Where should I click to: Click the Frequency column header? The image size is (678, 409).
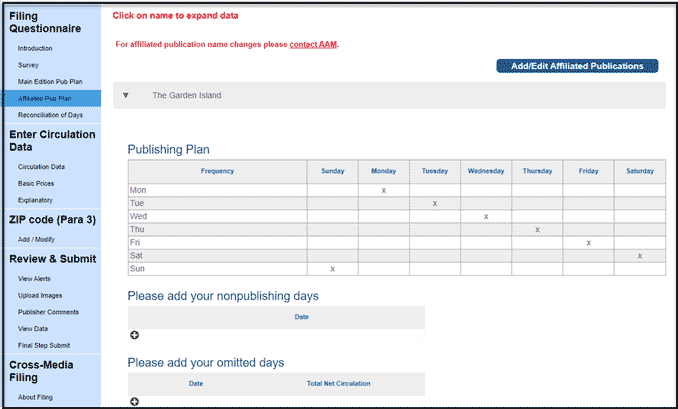click(217, 171)
